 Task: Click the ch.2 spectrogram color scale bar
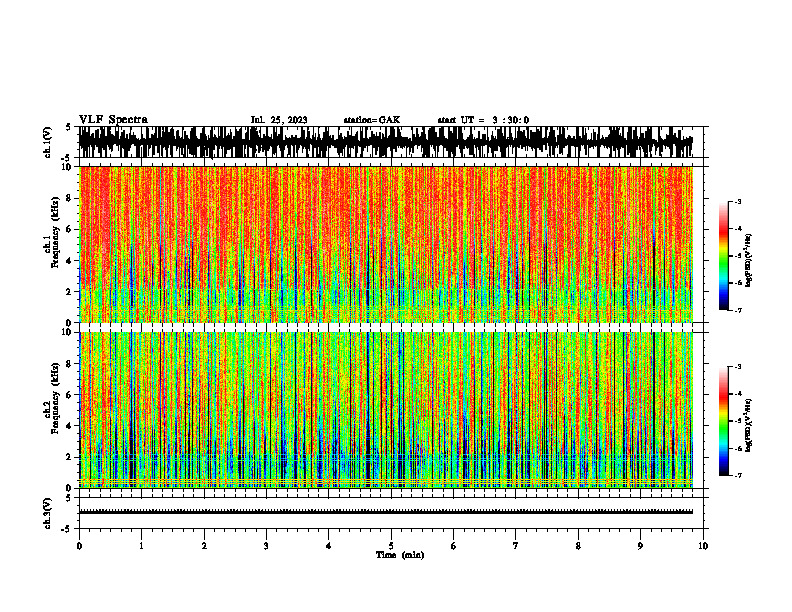[x=723, y=421]
